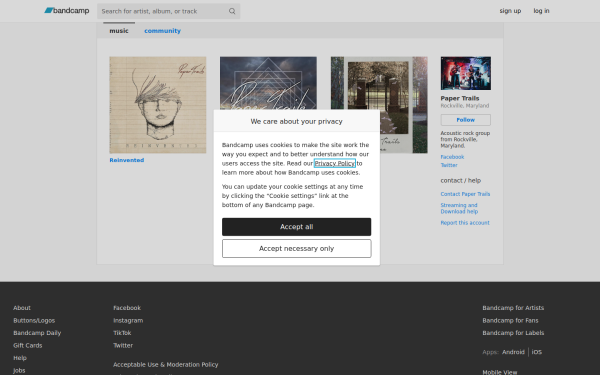Viewport: 600px width, 375px height.
Task: Open Bandcamp for Artists
Action: click(x=513, y=308)
